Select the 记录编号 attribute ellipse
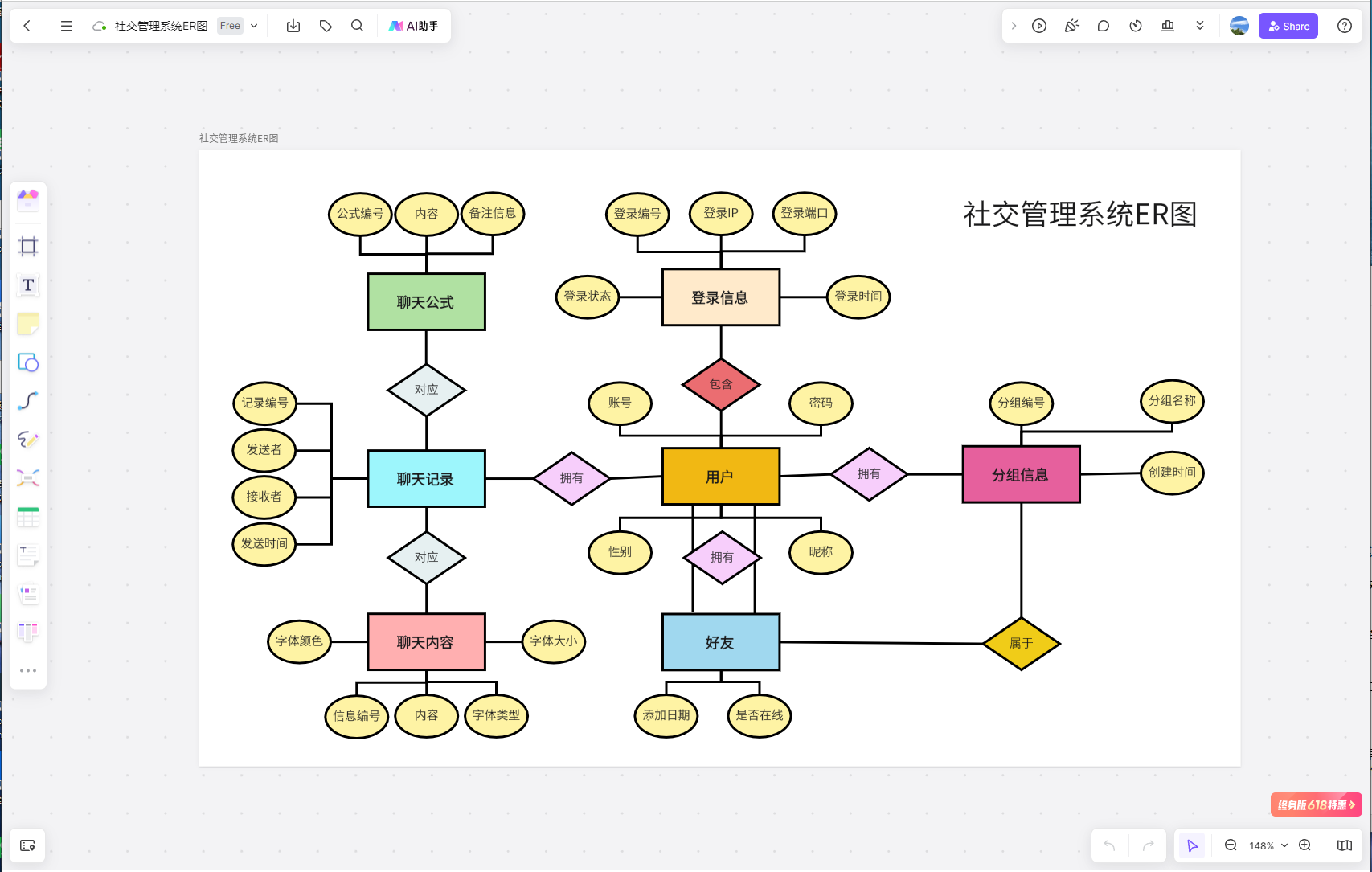1372x872 pixels. pyautogui.click(x=264, y=403)
